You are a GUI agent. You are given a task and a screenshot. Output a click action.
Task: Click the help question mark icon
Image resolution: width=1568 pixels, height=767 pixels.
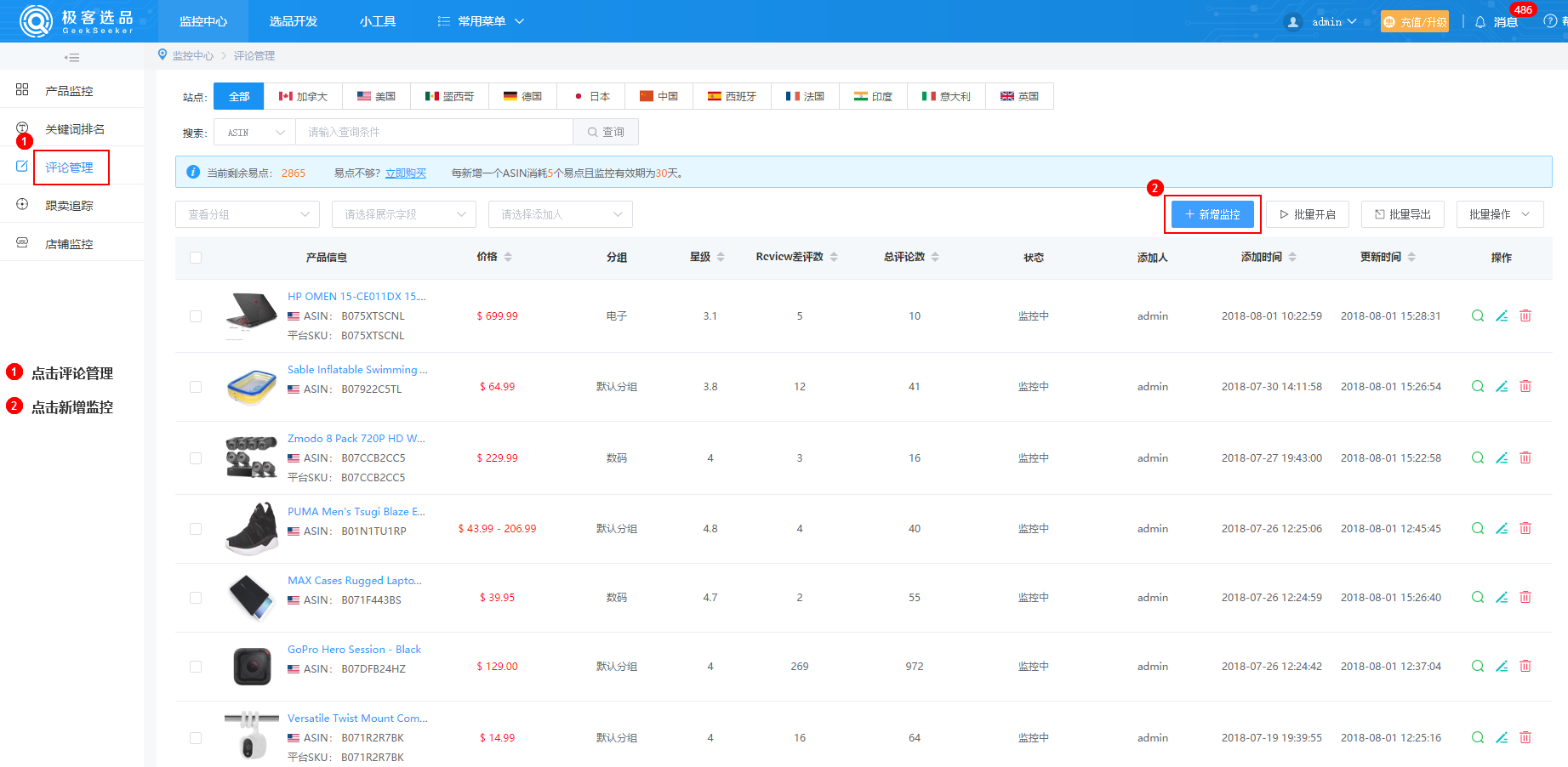1550,21
